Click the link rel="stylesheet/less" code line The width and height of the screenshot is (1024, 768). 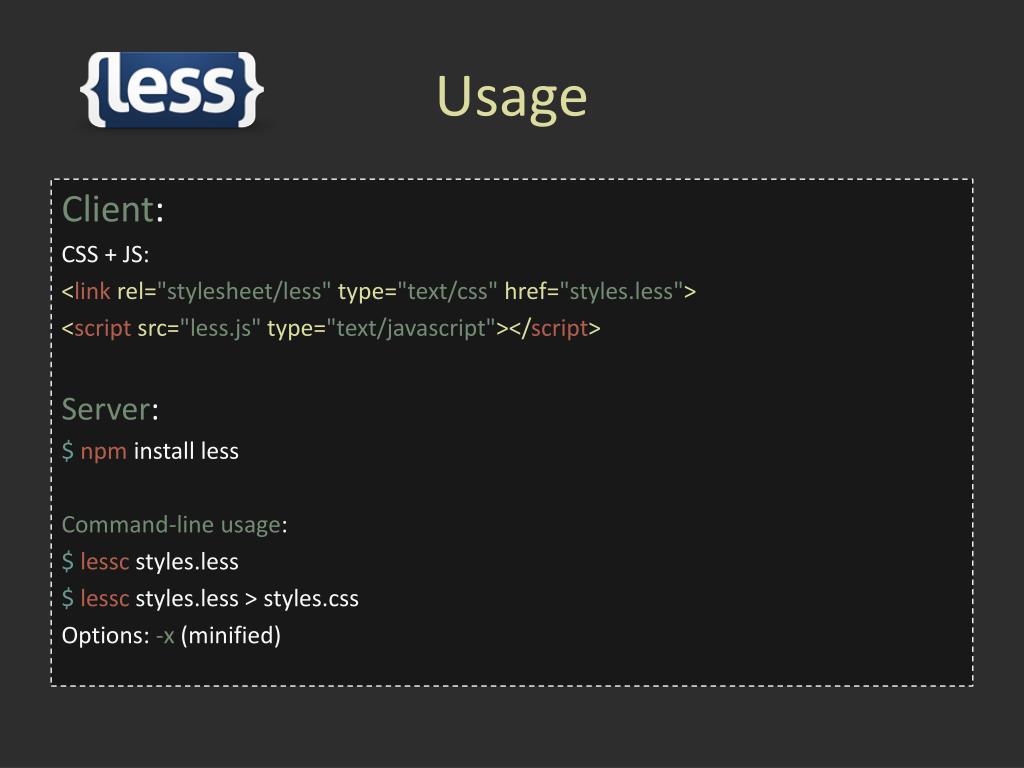[379, 291]
